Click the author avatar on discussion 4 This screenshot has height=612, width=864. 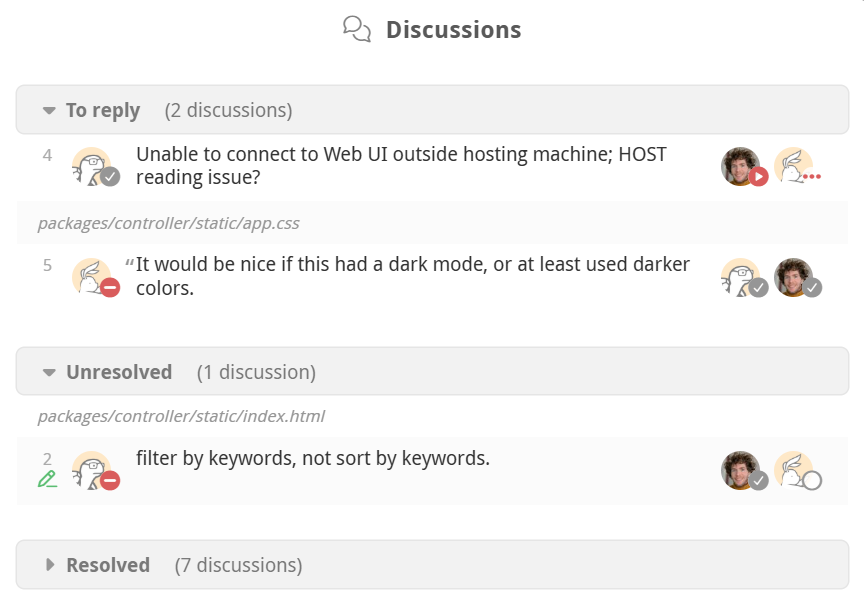[91, 166]
